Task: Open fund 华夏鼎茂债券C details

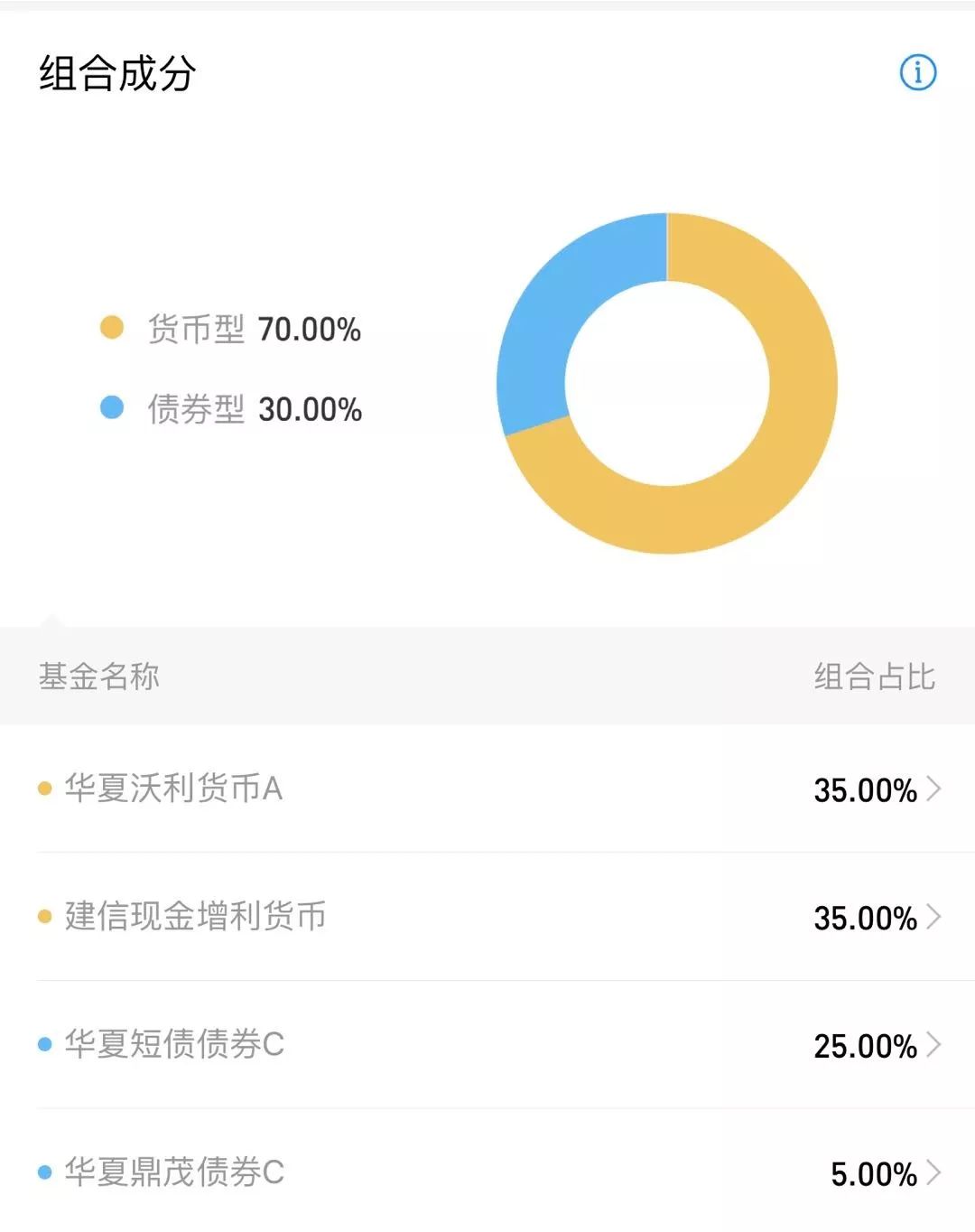Action: tap(487, 1171)
